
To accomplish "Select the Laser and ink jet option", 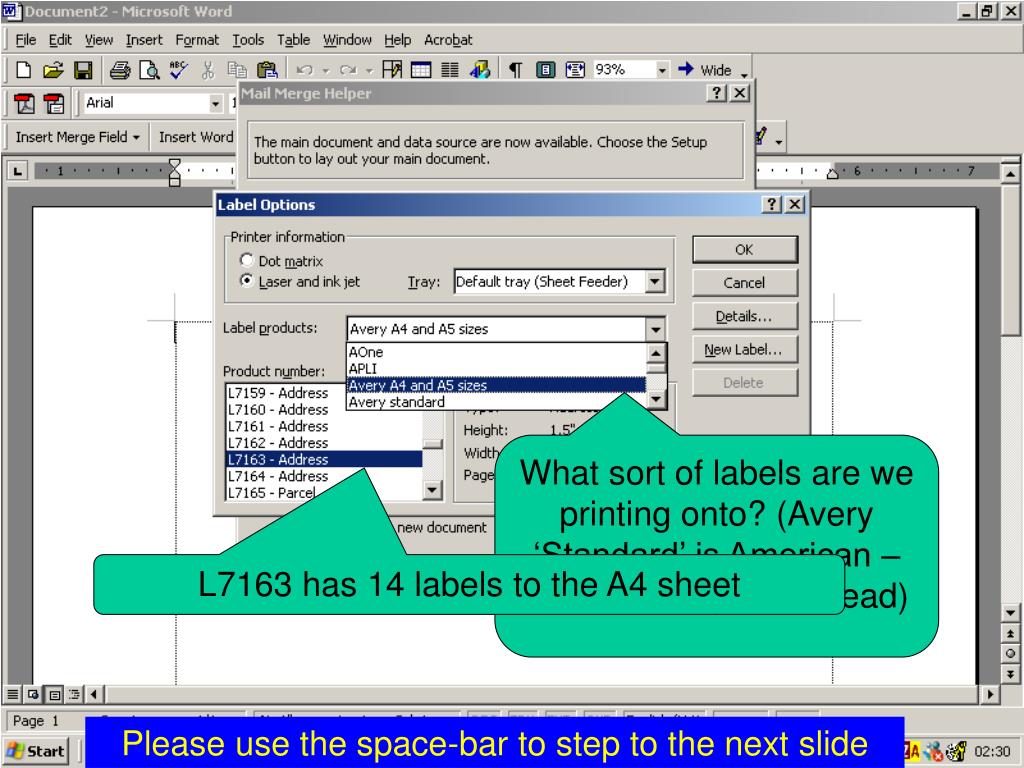I will (300, 281).
